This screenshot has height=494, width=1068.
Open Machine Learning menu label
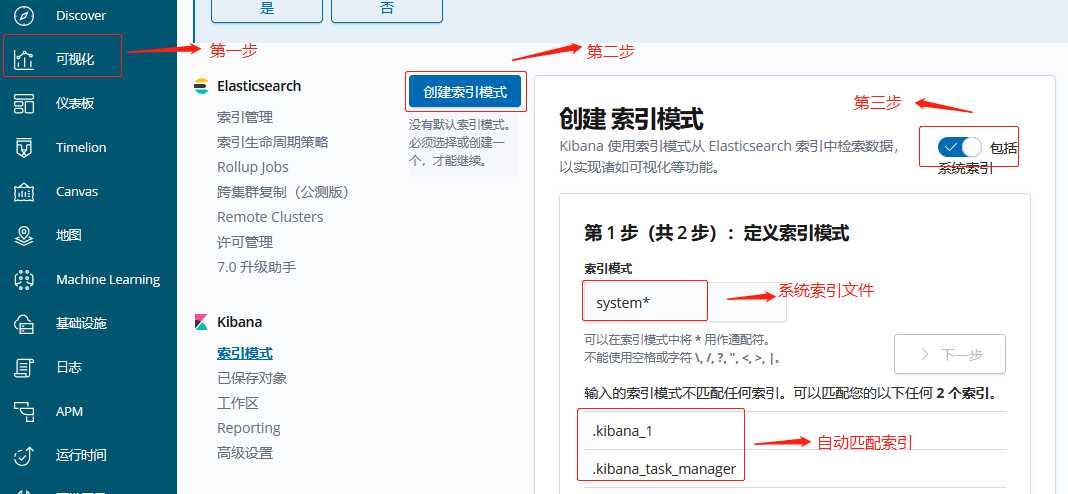point(108,279)
